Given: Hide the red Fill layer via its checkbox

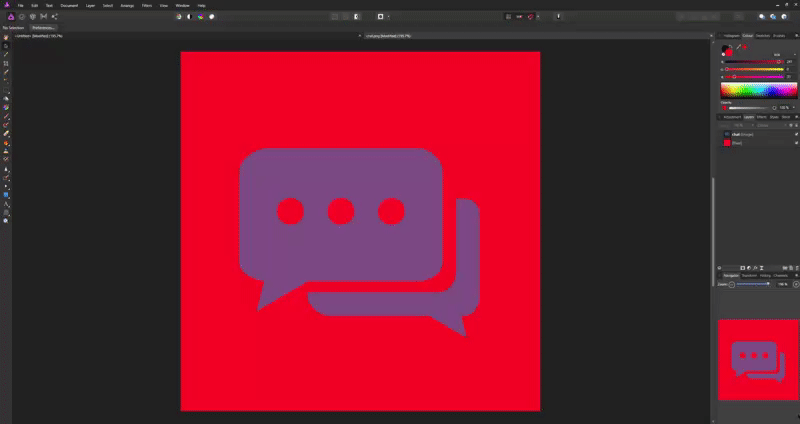Looking at the screenshot, I should (796, 143).
